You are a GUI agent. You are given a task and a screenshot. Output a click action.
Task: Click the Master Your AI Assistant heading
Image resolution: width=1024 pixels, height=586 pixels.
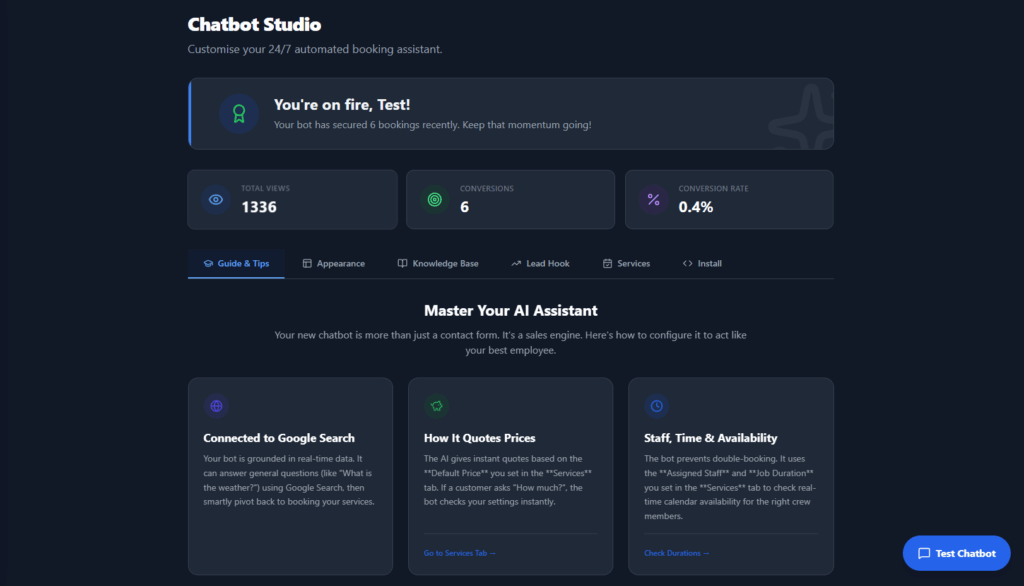tap(510, 311)
